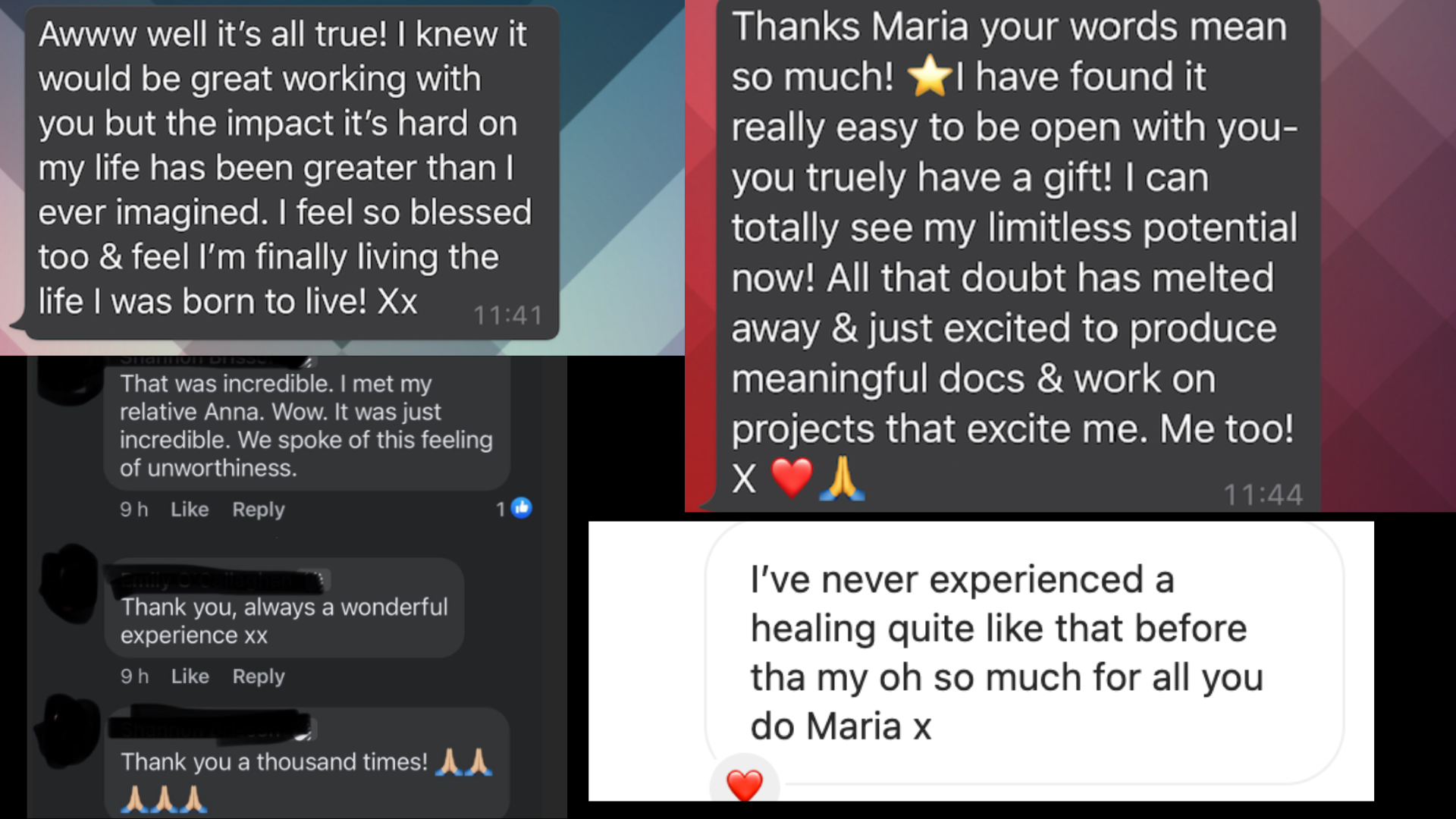Screen dimensions: 1456x819
Task: Like the comment about relative Anna
Action: coord(190,510)
